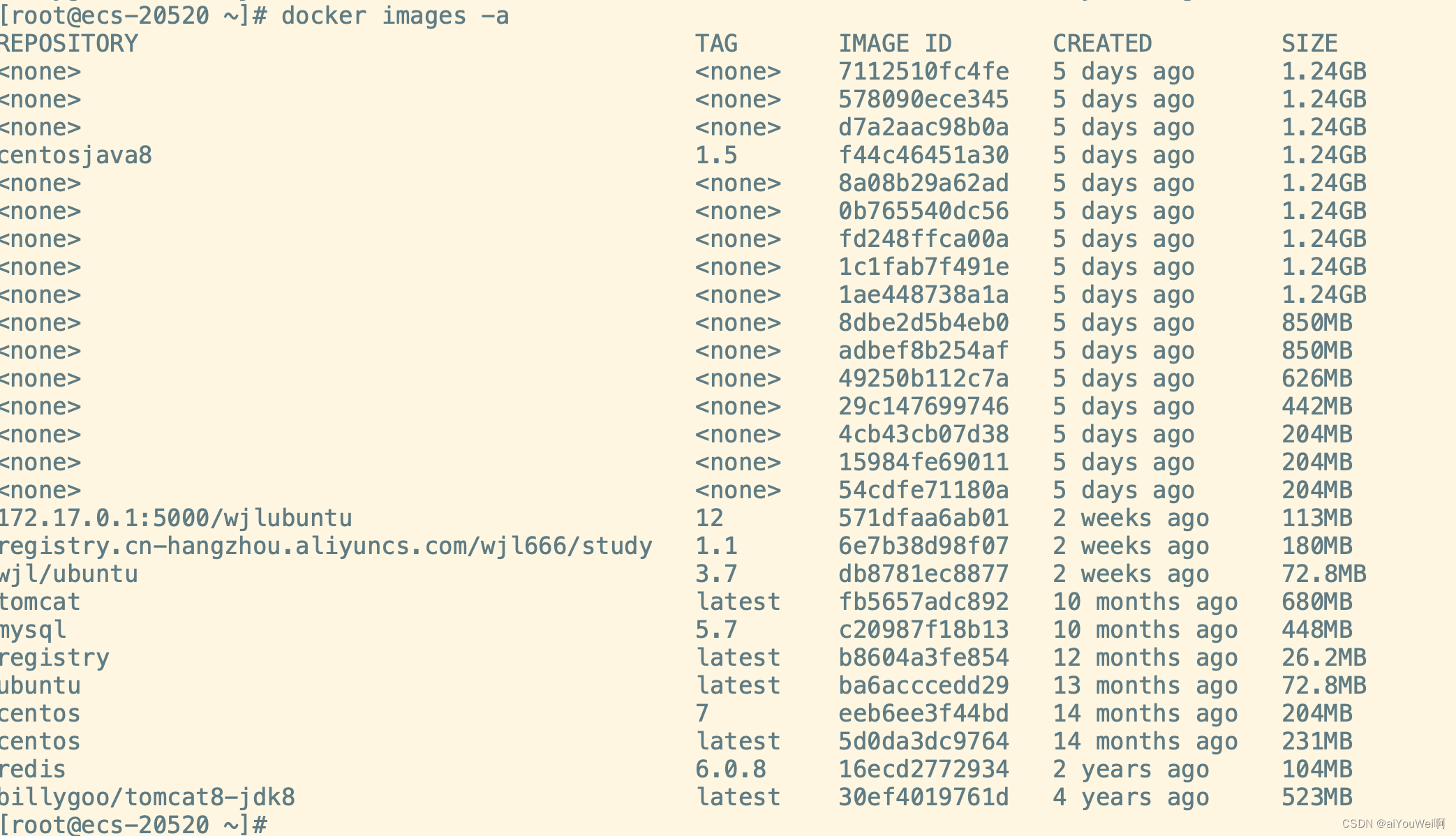Click tag 5.7 of mysql
The image size is (1456, 836).
click(716, 629)
